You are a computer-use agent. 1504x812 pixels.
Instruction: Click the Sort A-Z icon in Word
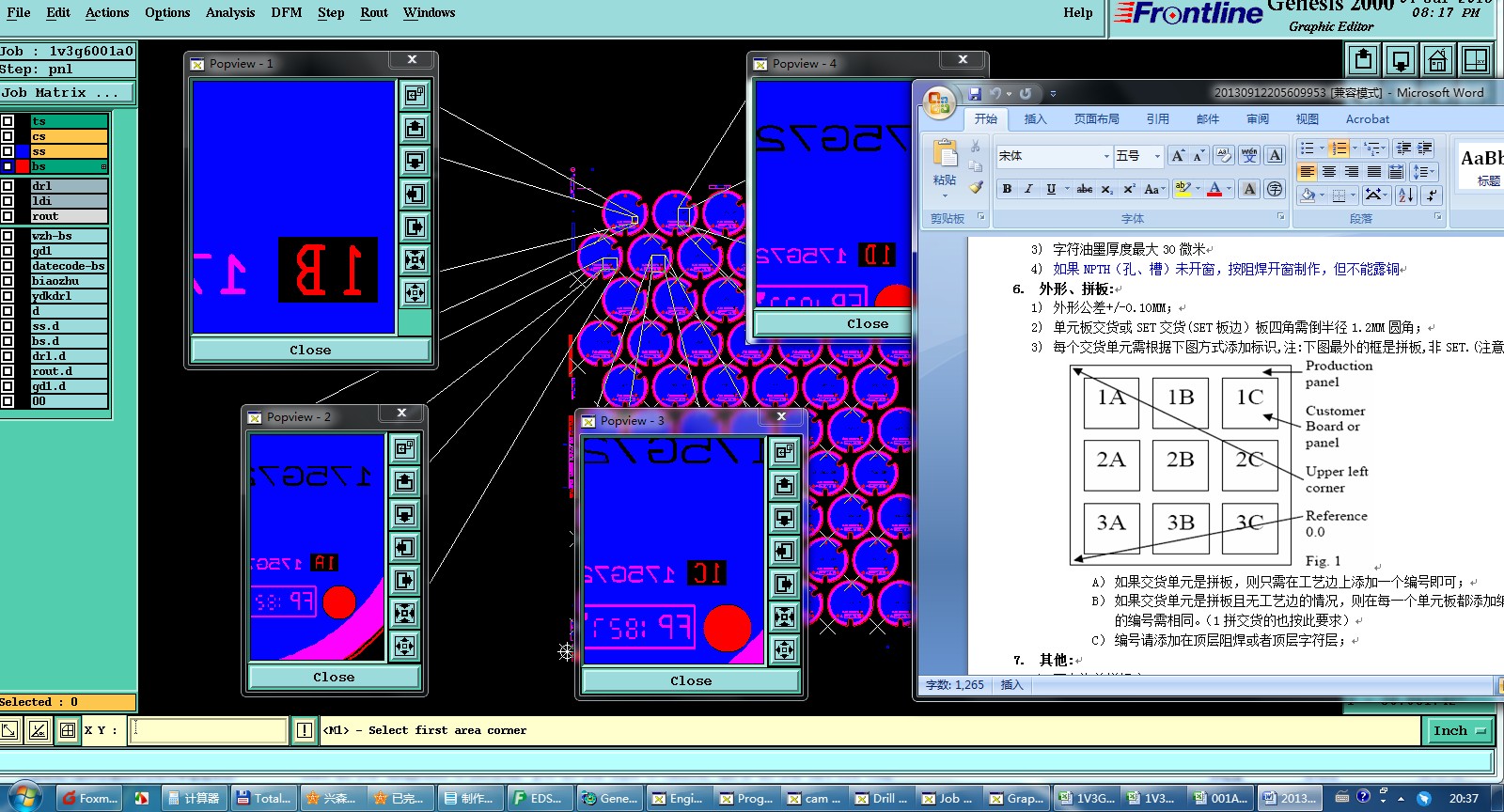[1405, 195]
